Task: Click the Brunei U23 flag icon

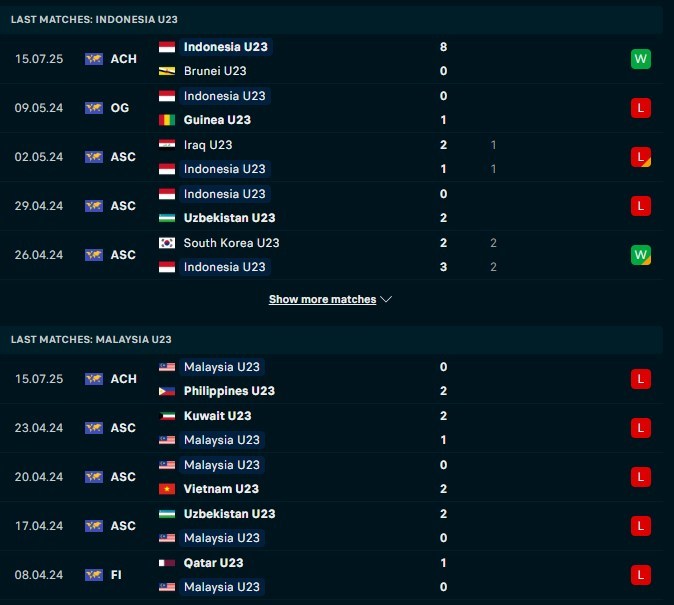Action: coord(167,71)
